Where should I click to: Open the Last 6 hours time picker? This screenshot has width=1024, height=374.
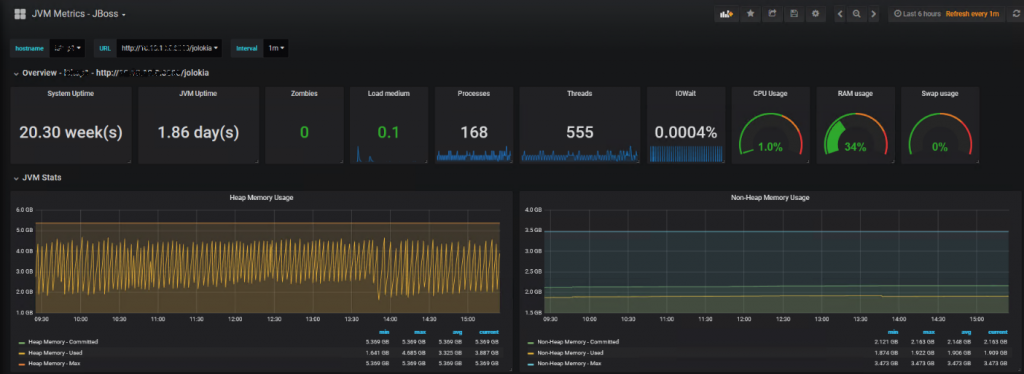pyautogui.click(x=917, y=14)
